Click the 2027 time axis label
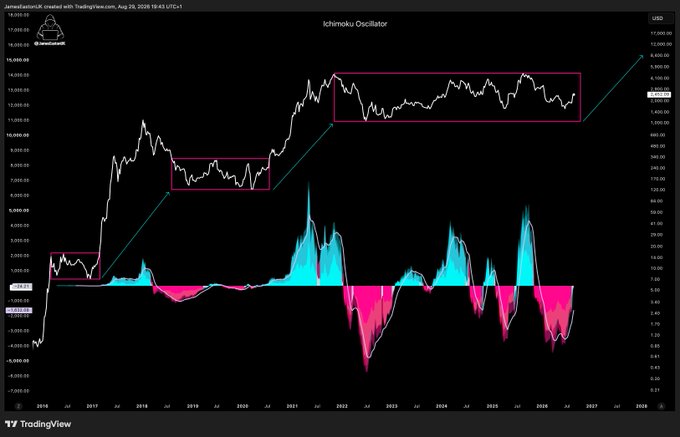 point(592,406)
